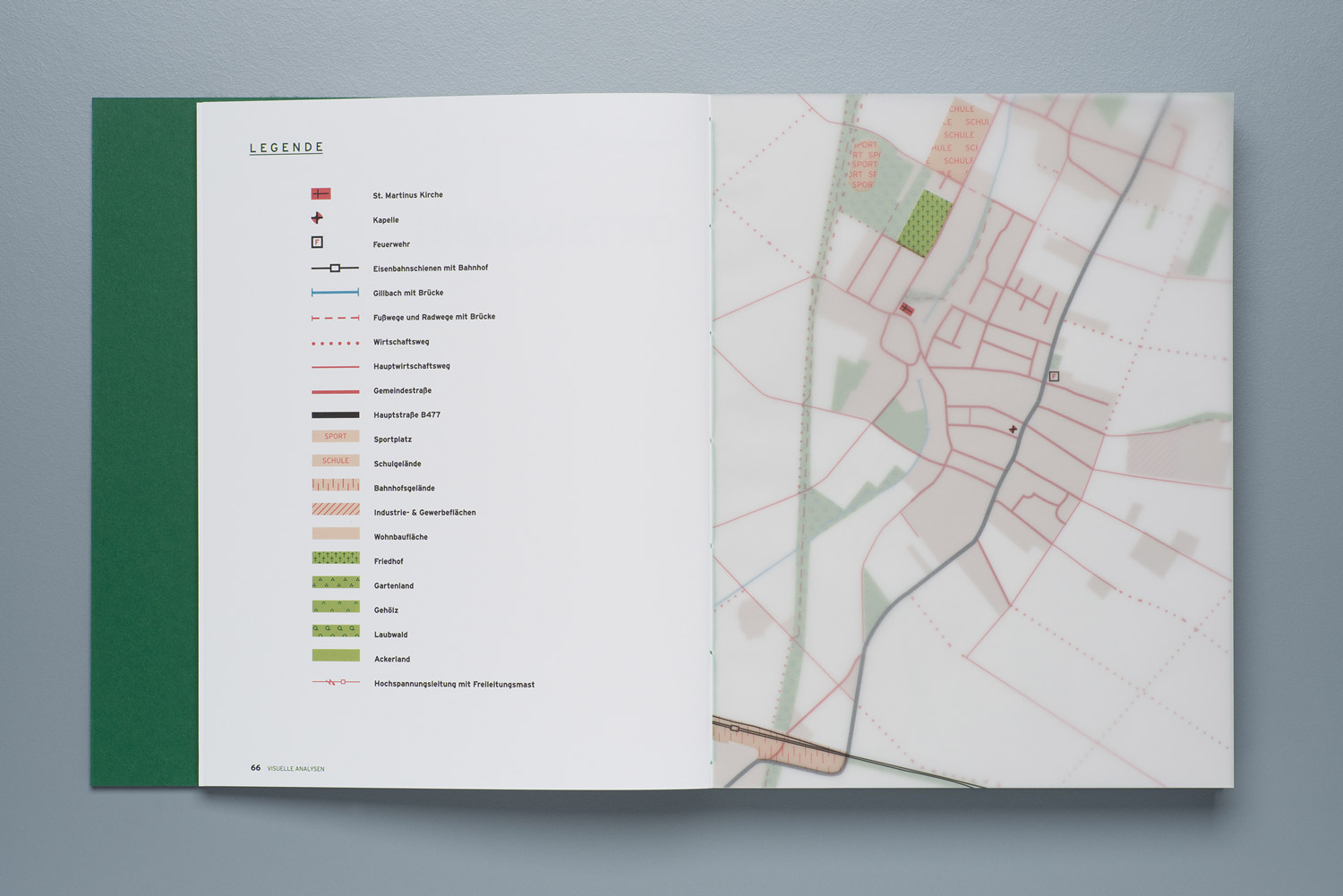Screen dimensions: 1343x896
Task: Click the Gemeindestraße label text
Action: (x=402, y=391)
